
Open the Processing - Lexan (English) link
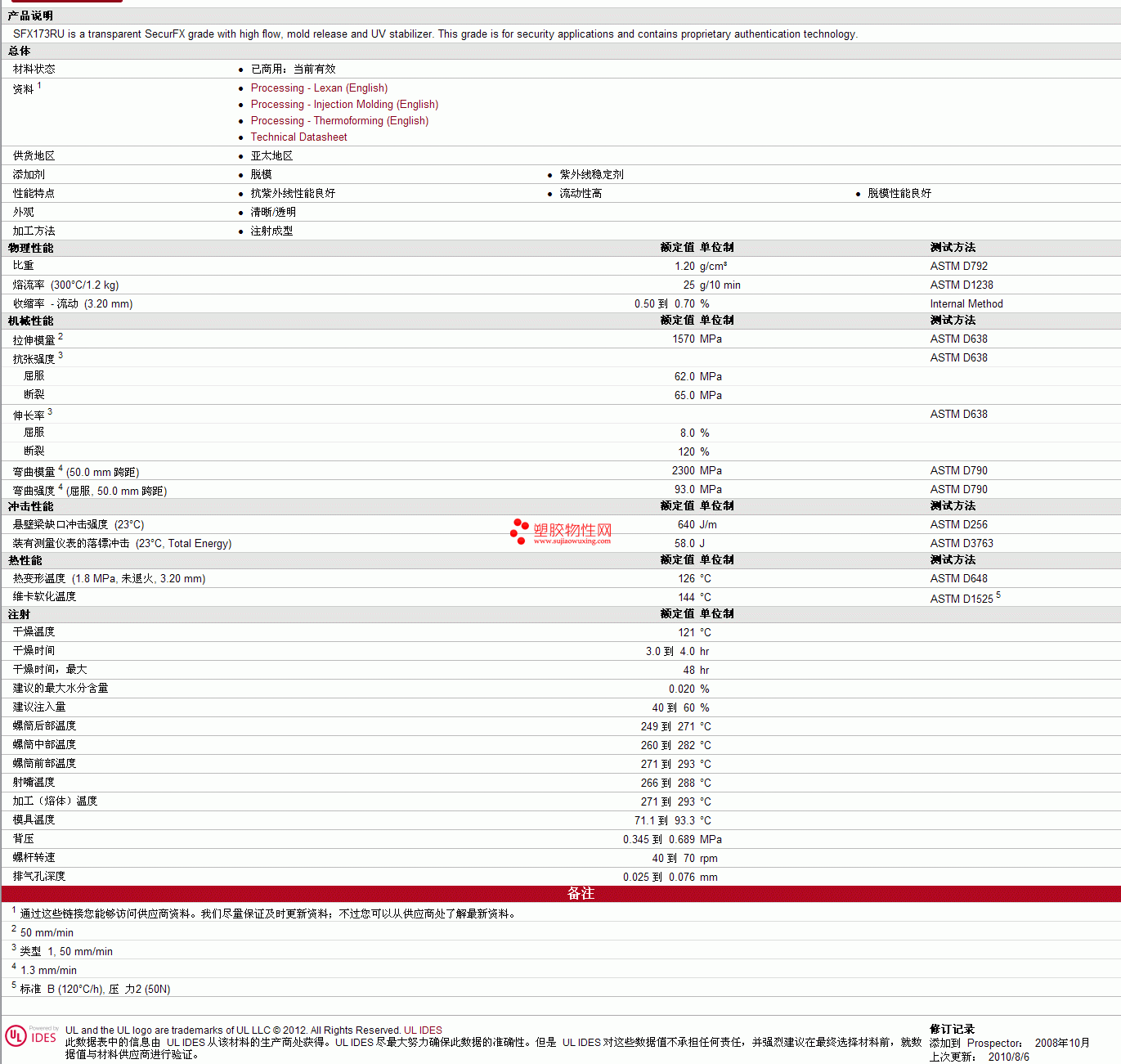coord(319,88)
